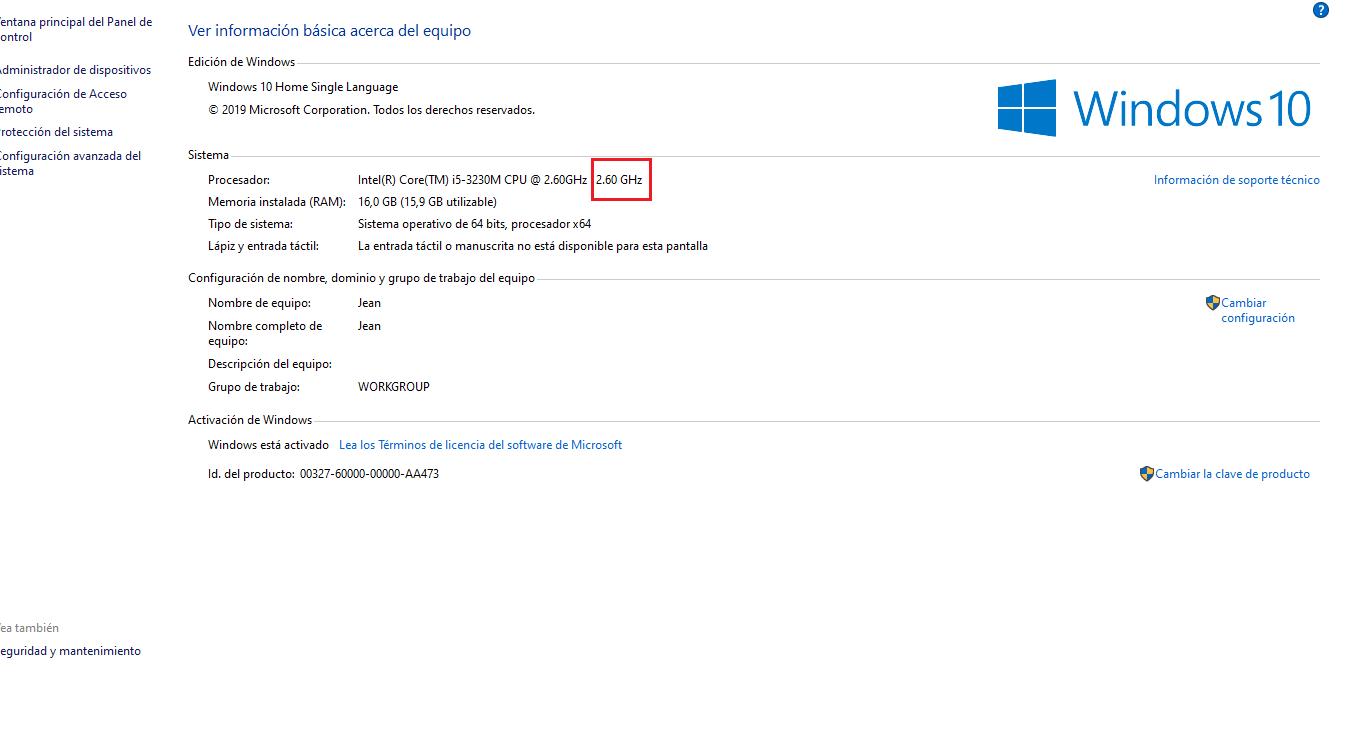Screen dimensions: 1366x736
Task: Click the Tipo de sistema label
Action: 250,224
